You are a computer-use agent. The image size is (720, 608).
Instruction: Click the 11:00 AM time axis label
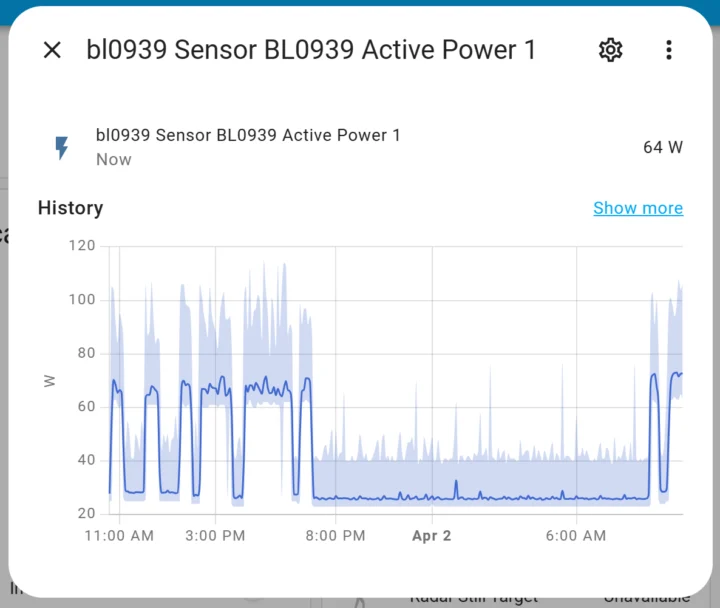tap(119, 536)
